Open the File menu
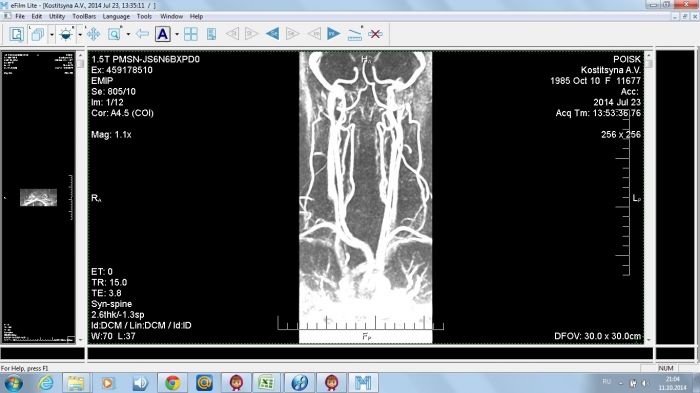 [x=20, y=17]
